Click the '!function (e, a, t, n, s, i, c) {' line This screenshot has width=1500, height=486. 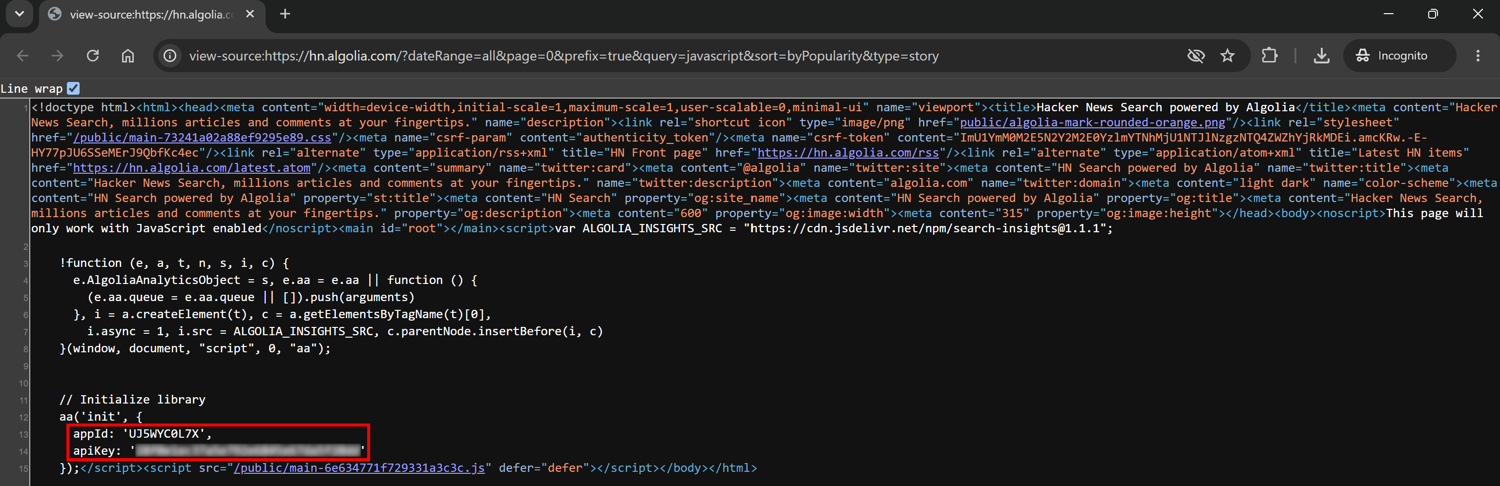click(174, 263)
